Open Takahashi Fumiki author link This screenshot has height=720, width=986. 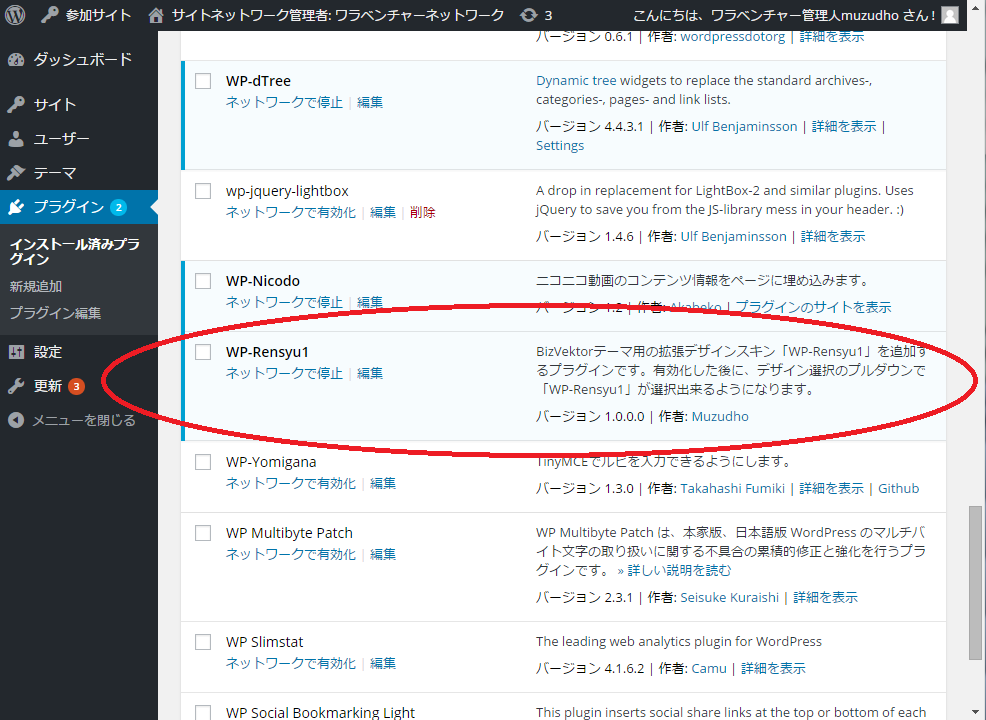(x=733, y=489)
